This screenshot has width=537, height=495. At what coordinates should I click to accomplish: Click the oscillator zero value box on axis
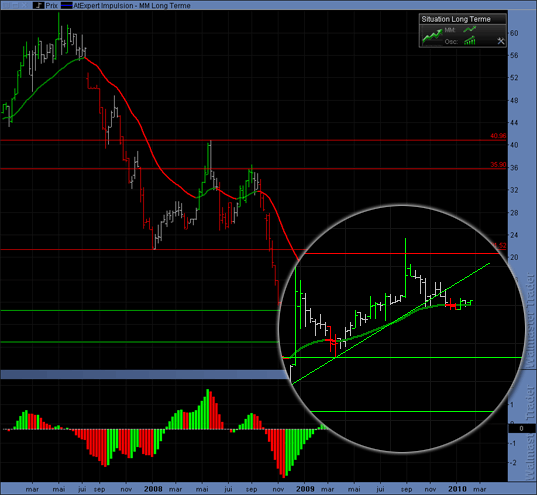click(x=521, y=429)
